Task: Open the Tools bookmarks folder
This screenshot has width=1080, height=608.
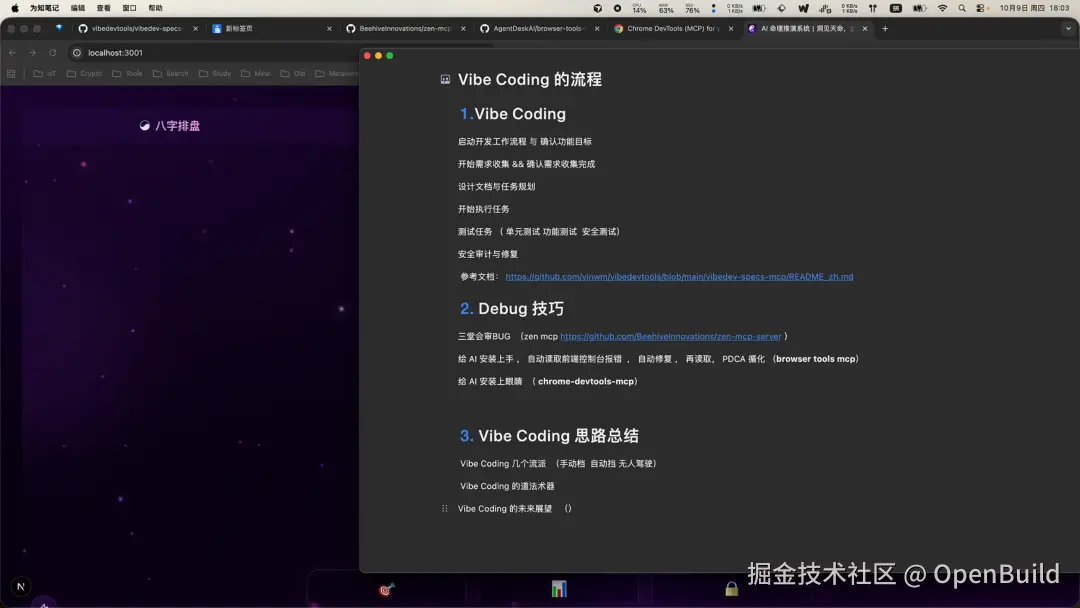Action: [x=127, y=74]
